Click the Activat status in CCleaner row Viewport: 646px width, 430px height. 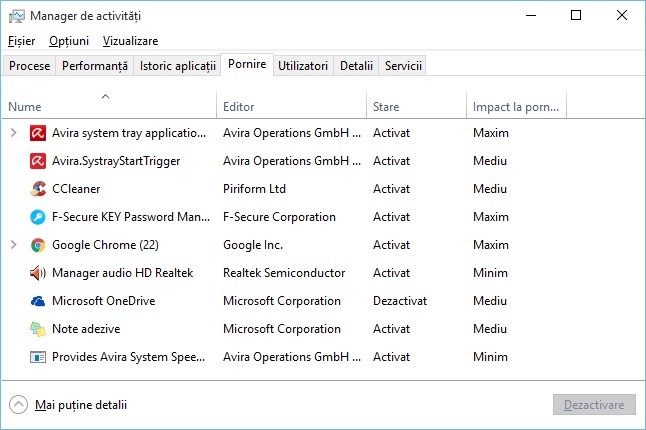click(x=391, y=189)
